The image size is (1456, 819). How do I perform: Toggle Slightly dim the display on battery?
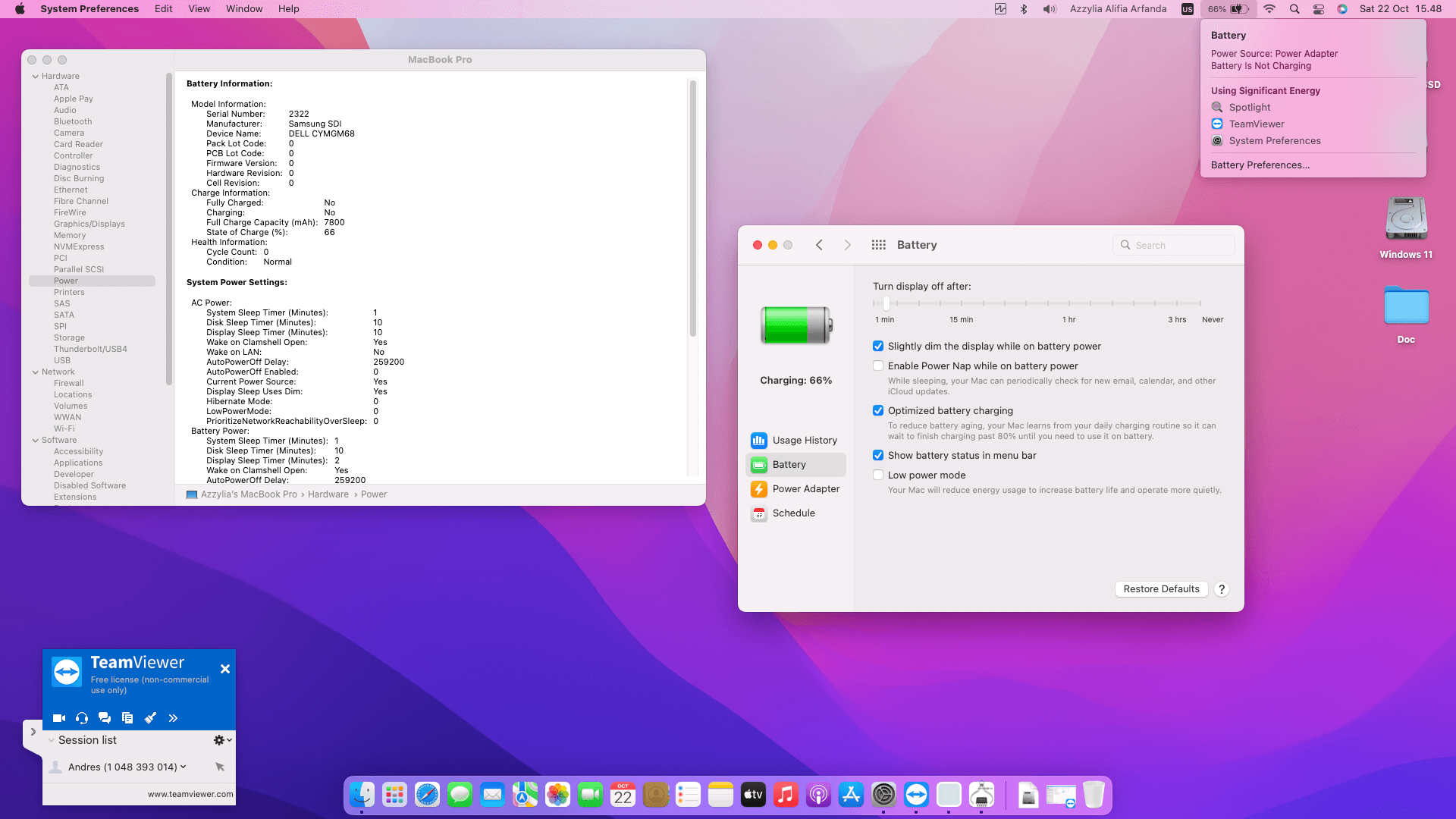click(x=878, y=347)
